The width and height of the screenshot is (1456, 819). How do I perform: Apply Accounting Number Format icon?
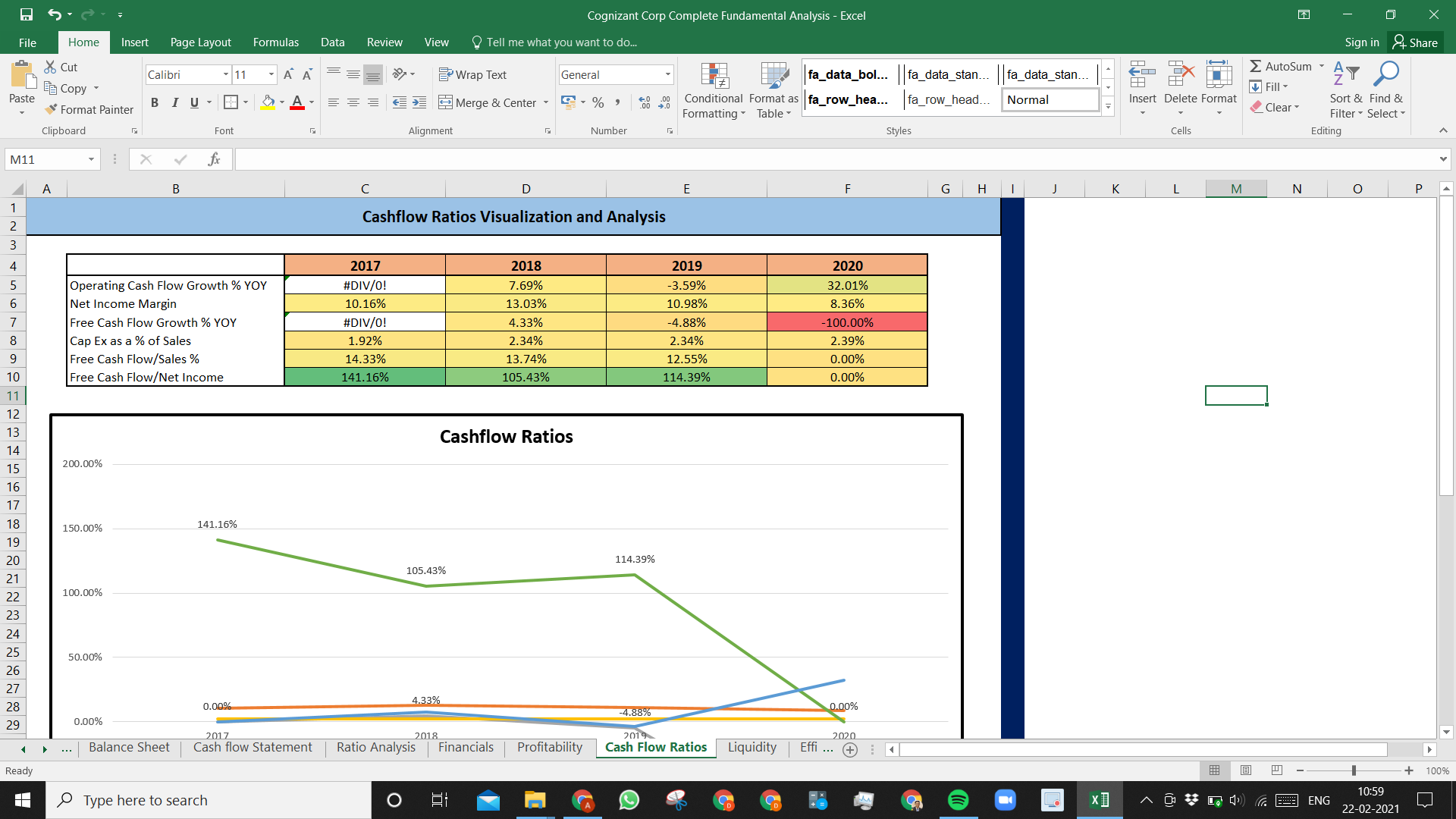(568, 102)
